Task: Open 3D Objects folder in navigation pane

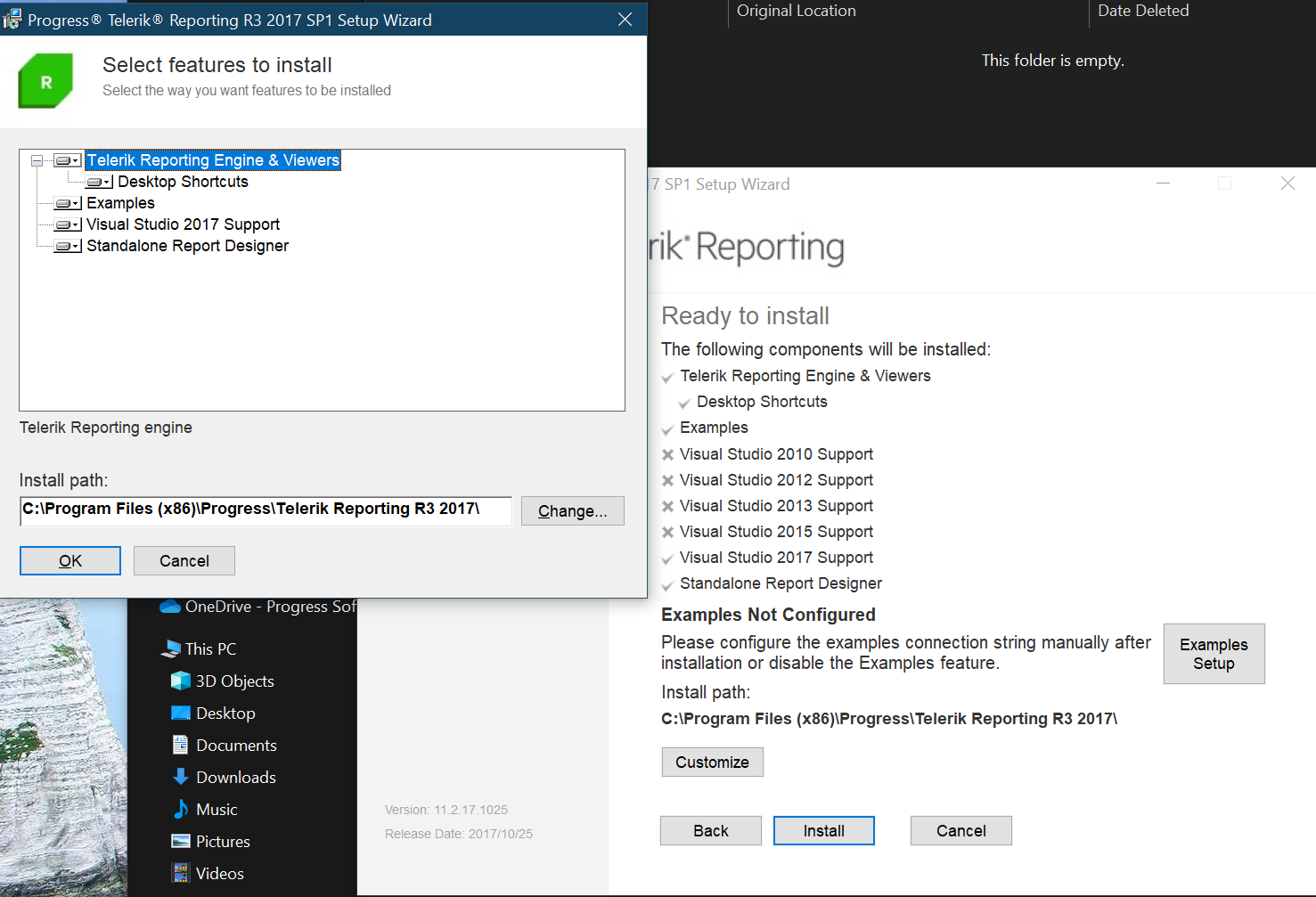Action: (x=235, y=681)
